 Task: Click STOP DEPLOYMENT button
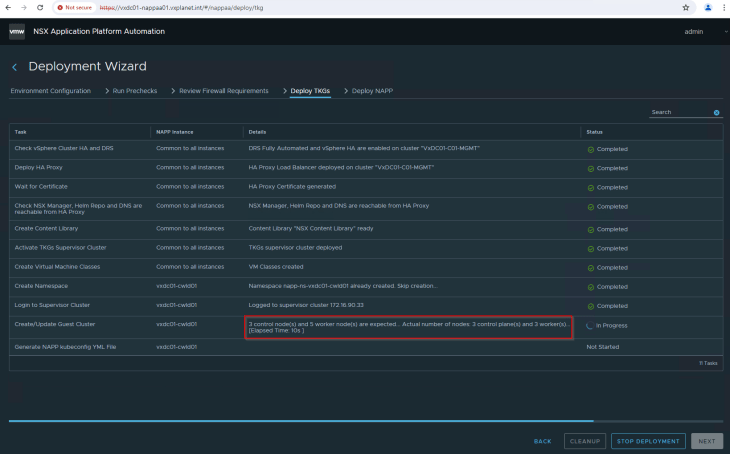click(648, 441)
